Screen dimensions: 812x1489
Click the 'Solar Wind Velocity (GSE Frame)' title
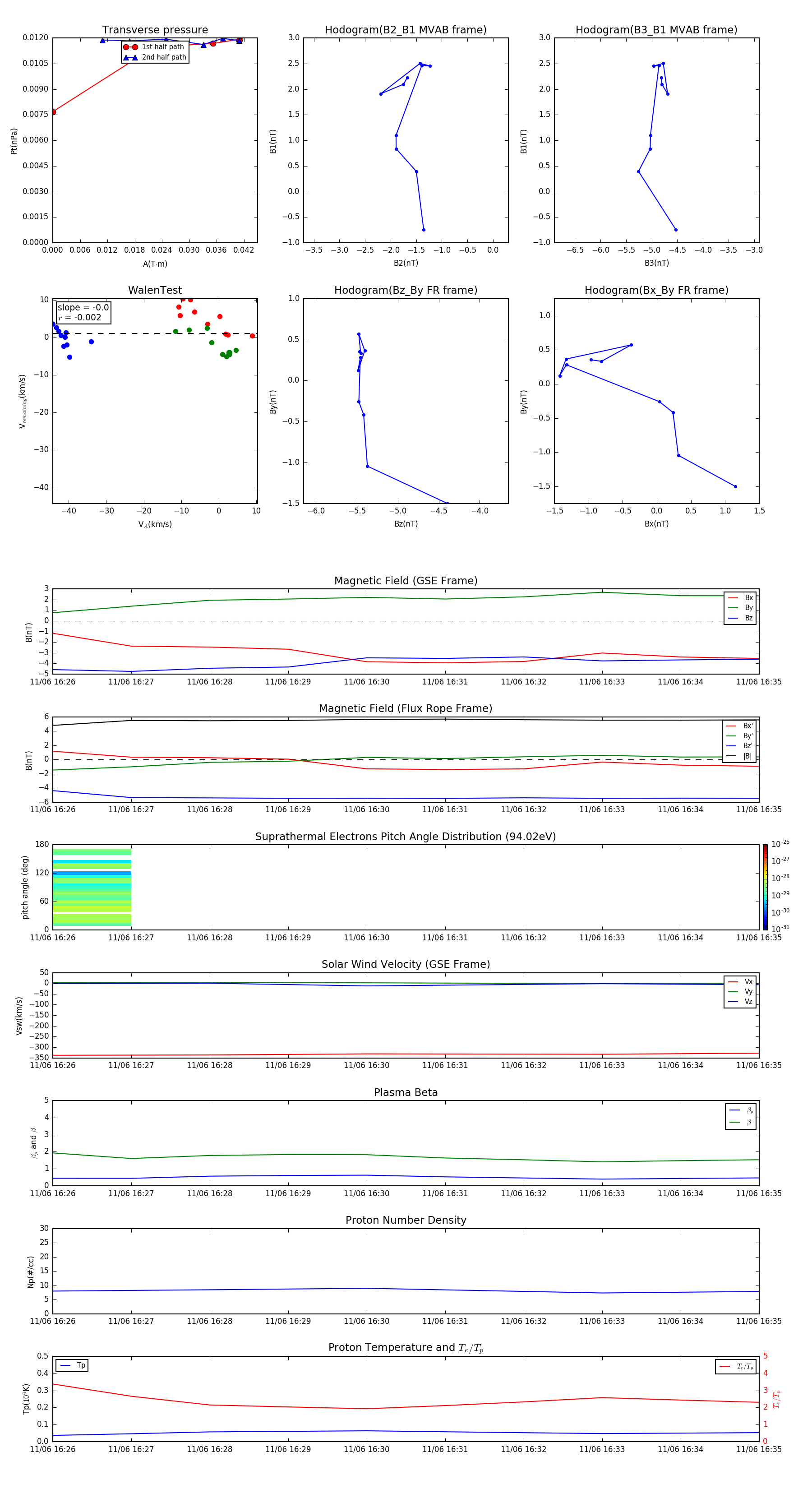point(406,965)
